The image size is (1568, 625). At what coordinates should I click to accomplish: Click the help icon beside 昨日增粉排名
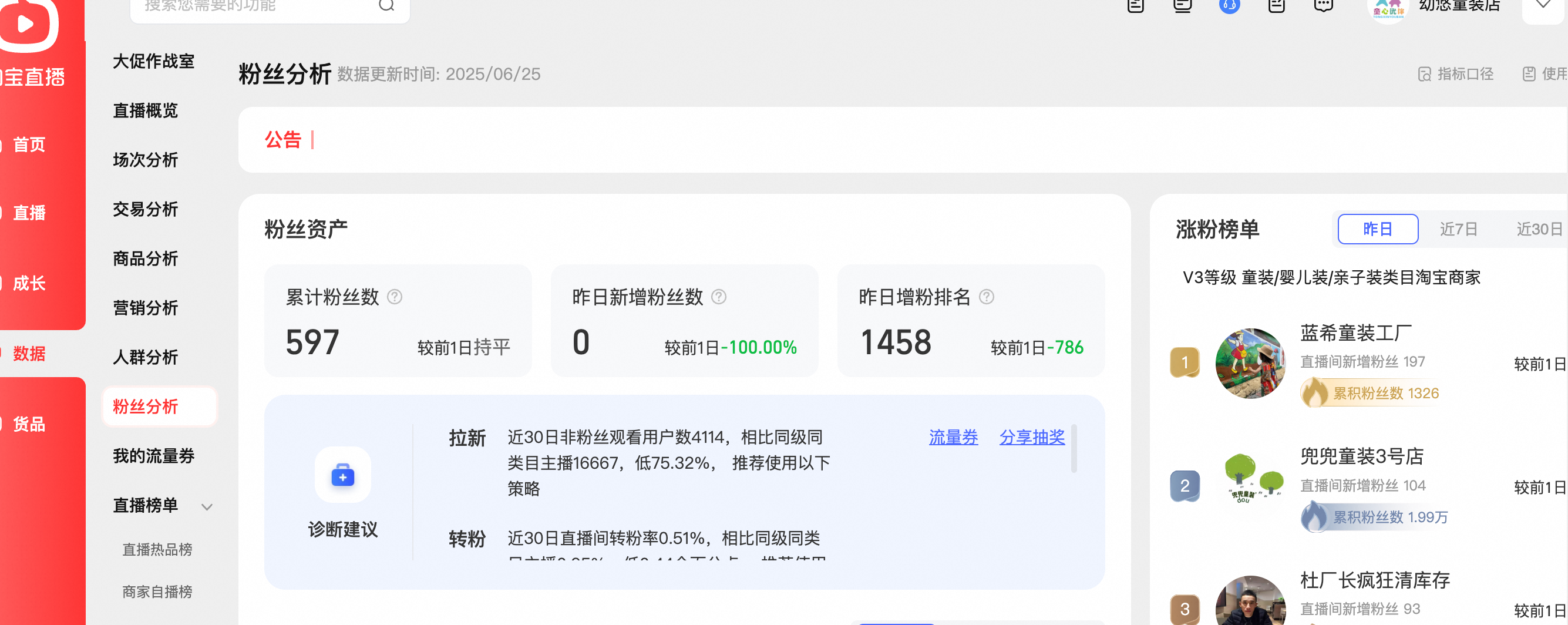[x=986, y=297]
